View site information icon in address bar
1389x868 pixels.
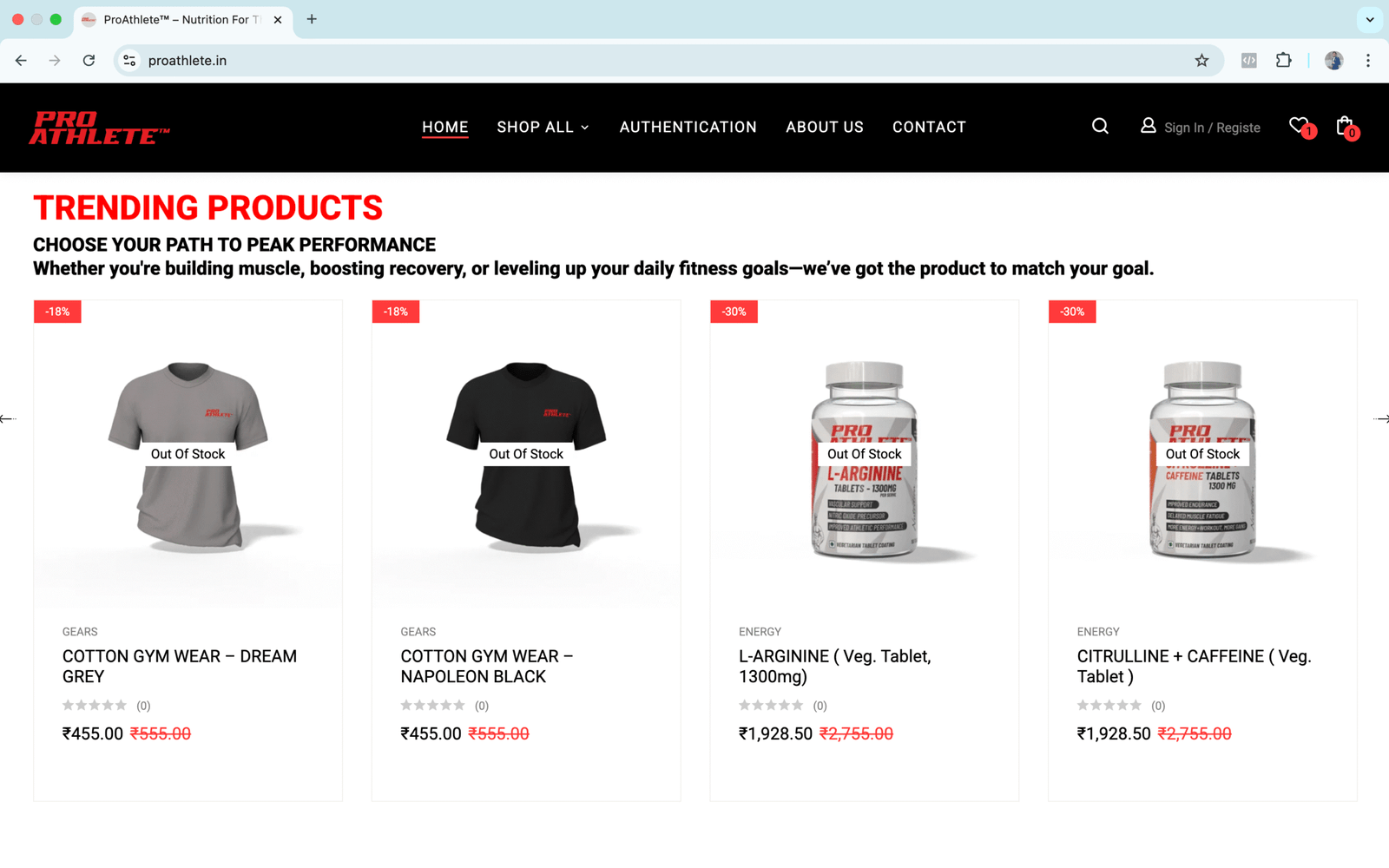129,61
